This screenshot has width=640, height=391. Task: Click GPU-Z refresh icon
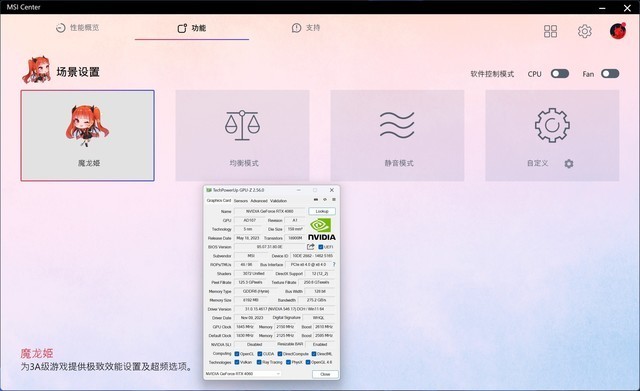(325, 200)
